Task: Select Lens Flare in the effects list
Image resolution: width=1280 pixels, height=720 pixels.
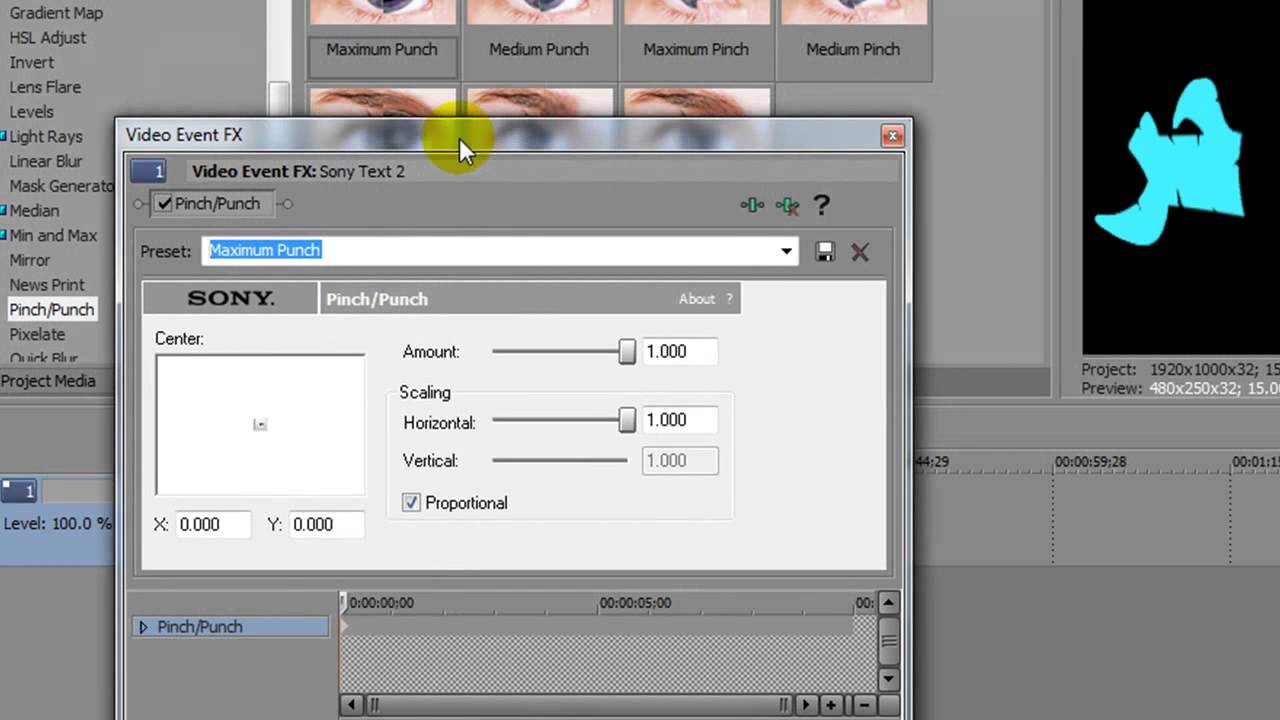Action: (45, 87)
